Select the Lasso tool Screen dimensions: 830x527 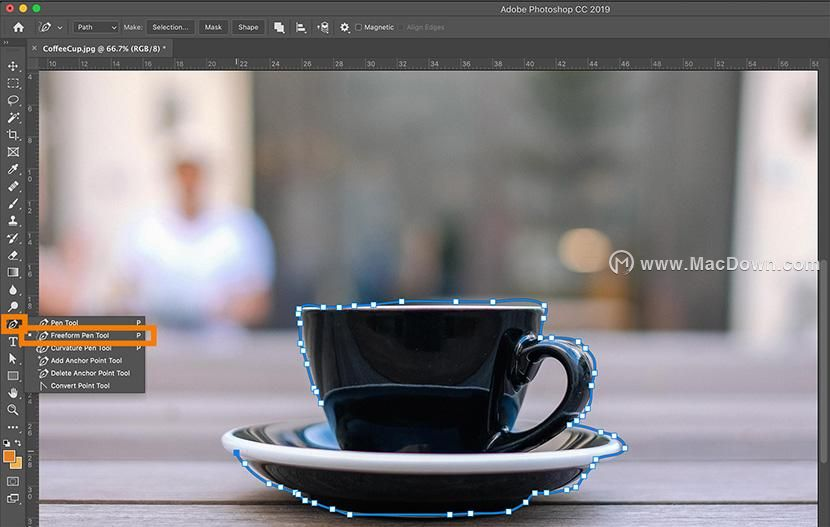[13, 100]
